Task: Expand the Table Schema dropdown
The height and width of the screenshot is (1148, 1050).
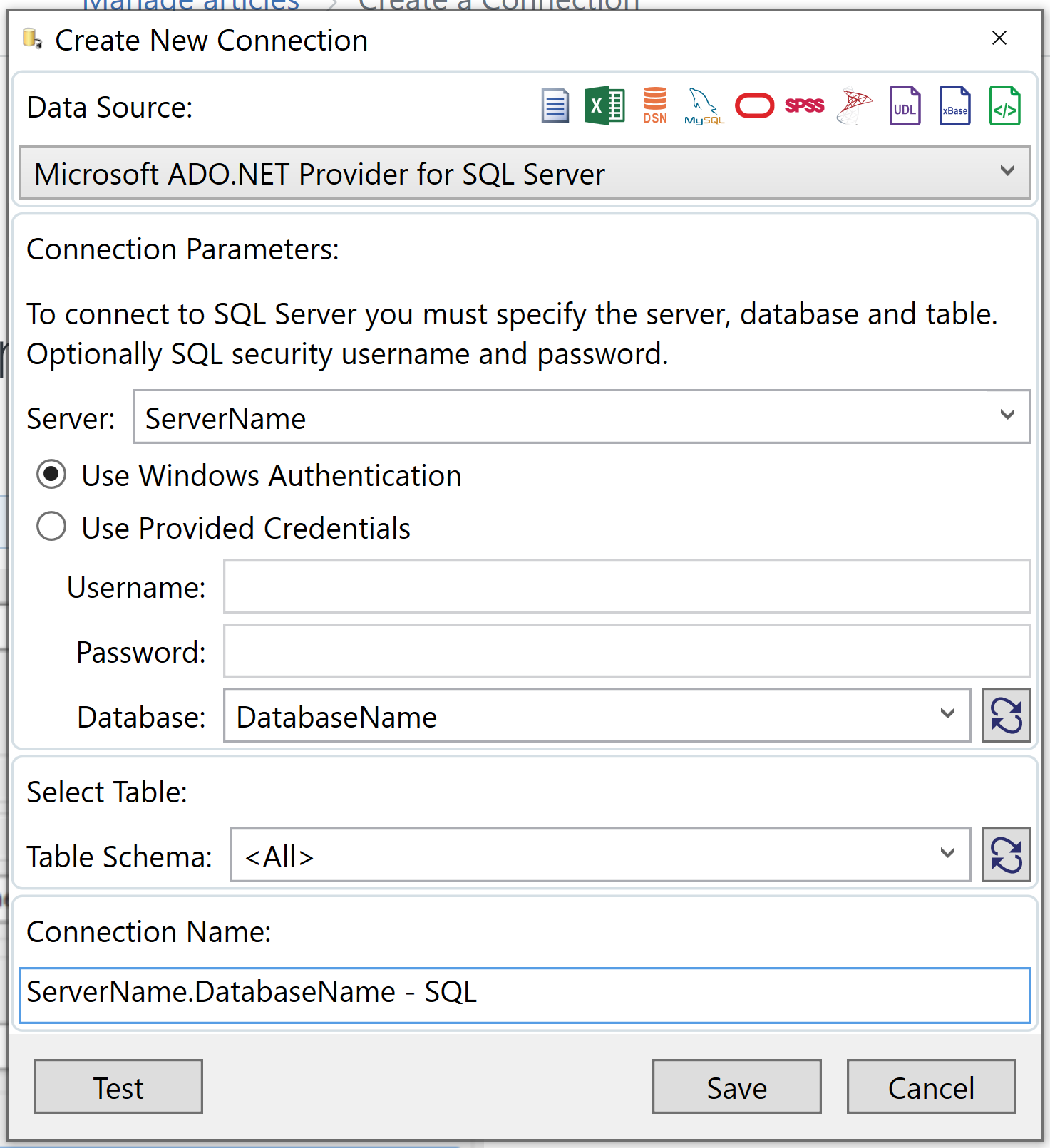Action: click(x=947, y=854)
